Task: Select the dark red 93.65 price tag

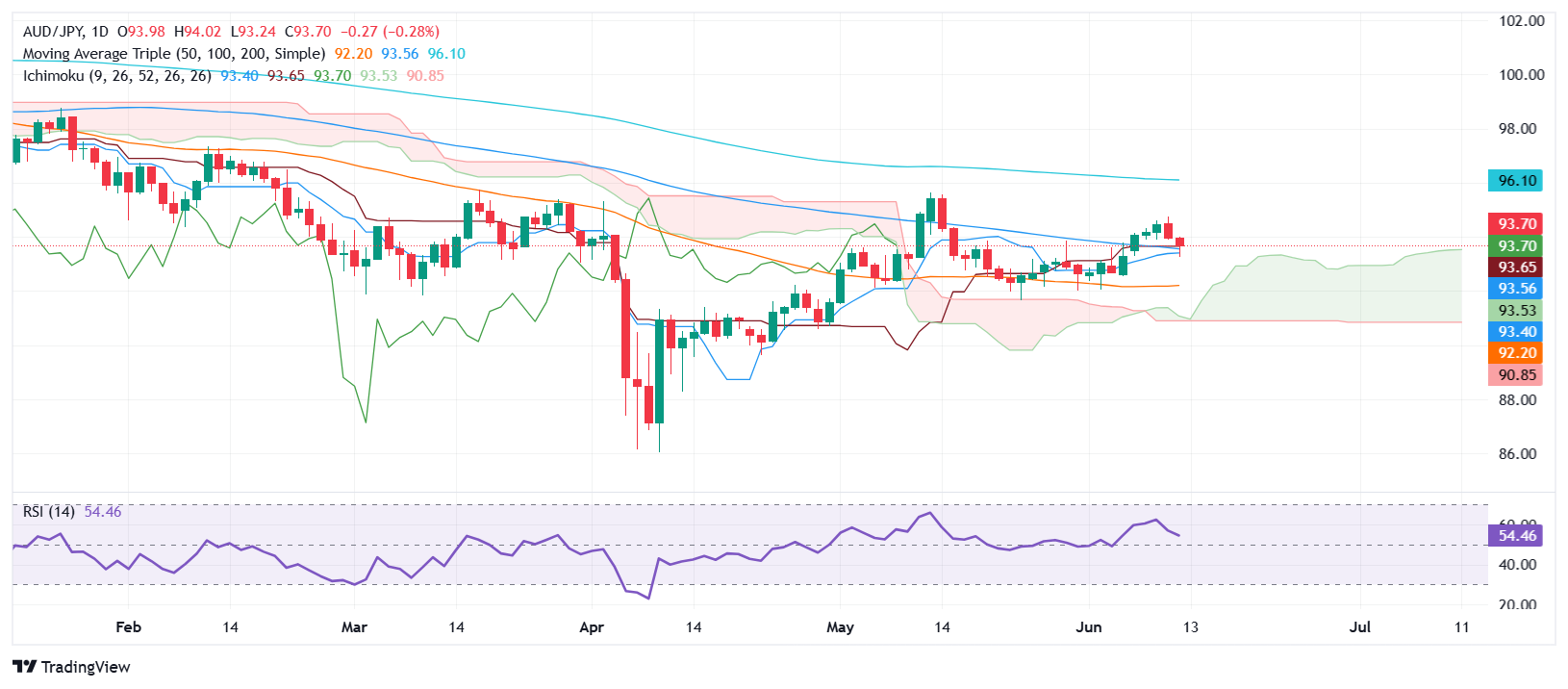Action: [1516, 268]
